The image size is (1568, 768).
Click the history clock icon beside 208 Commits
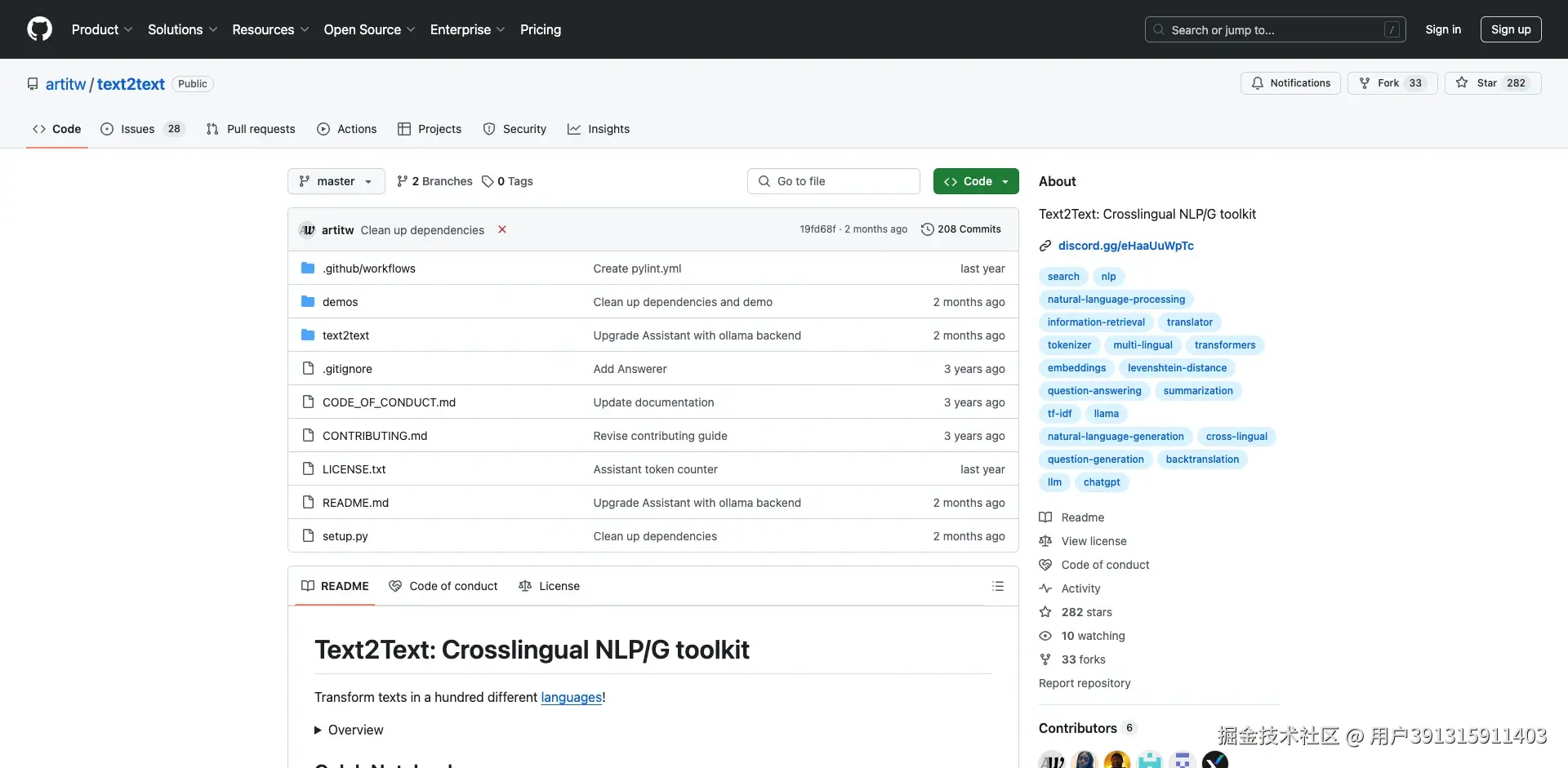point(928,229)
